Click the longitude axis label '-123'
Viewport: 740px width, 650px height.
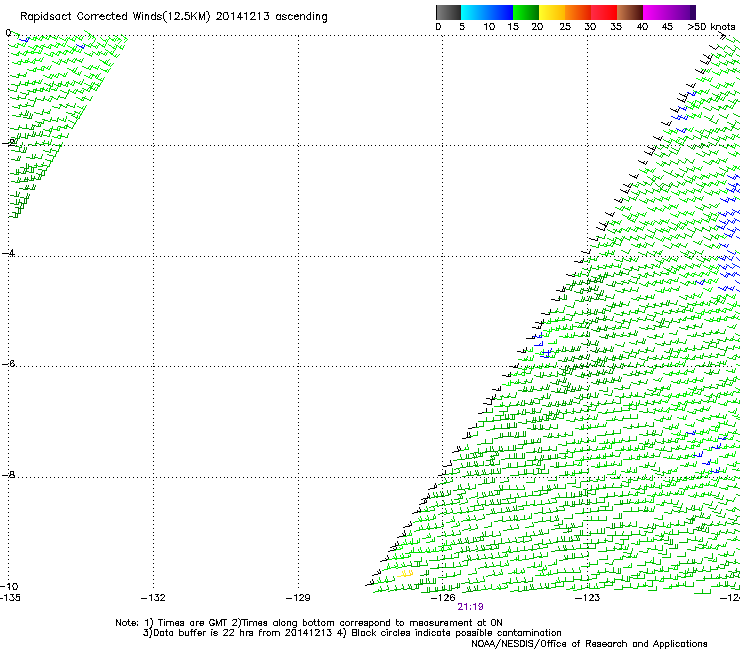click(x=588, y=598)
